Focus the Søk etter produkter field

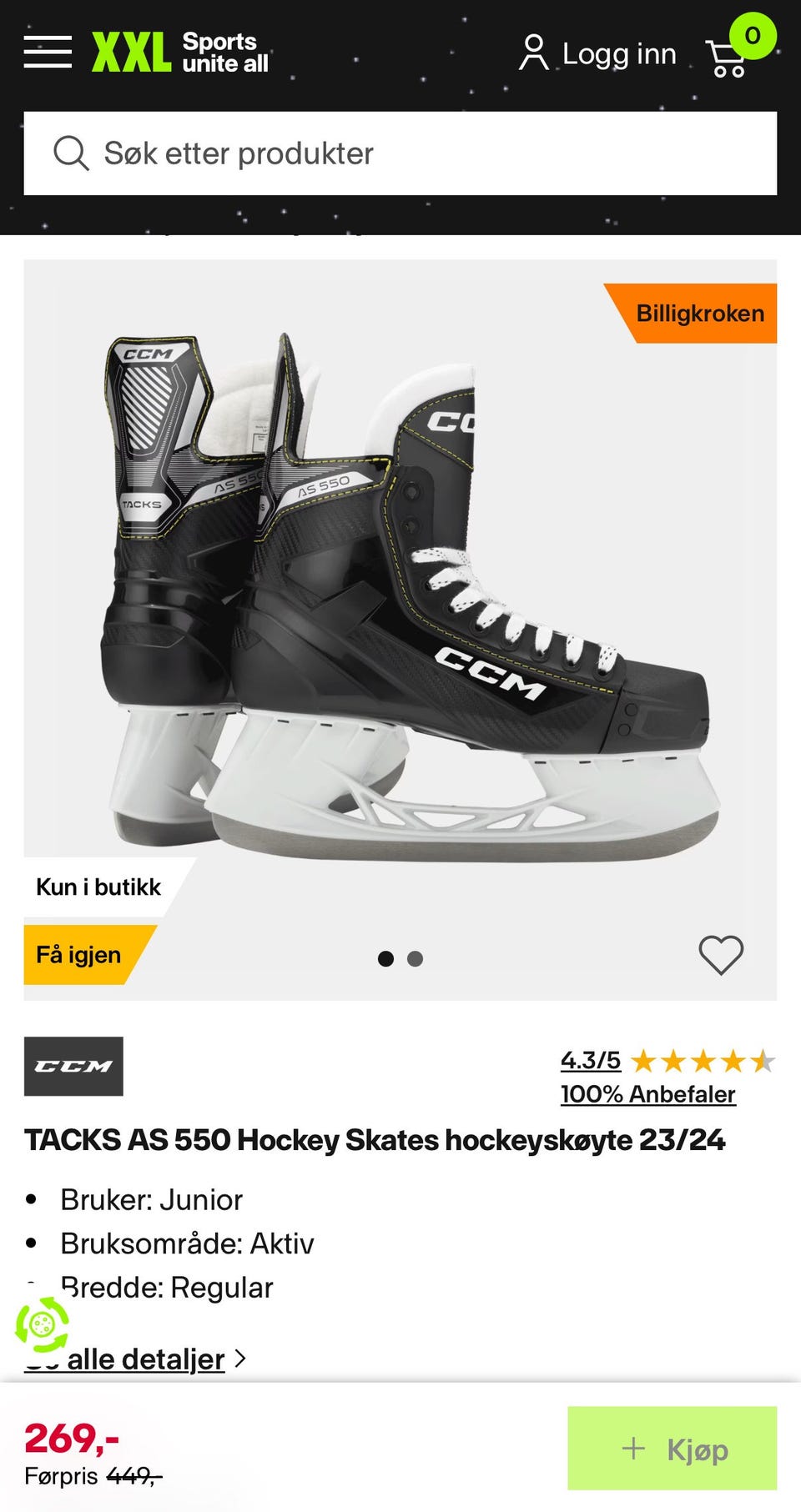400,153
